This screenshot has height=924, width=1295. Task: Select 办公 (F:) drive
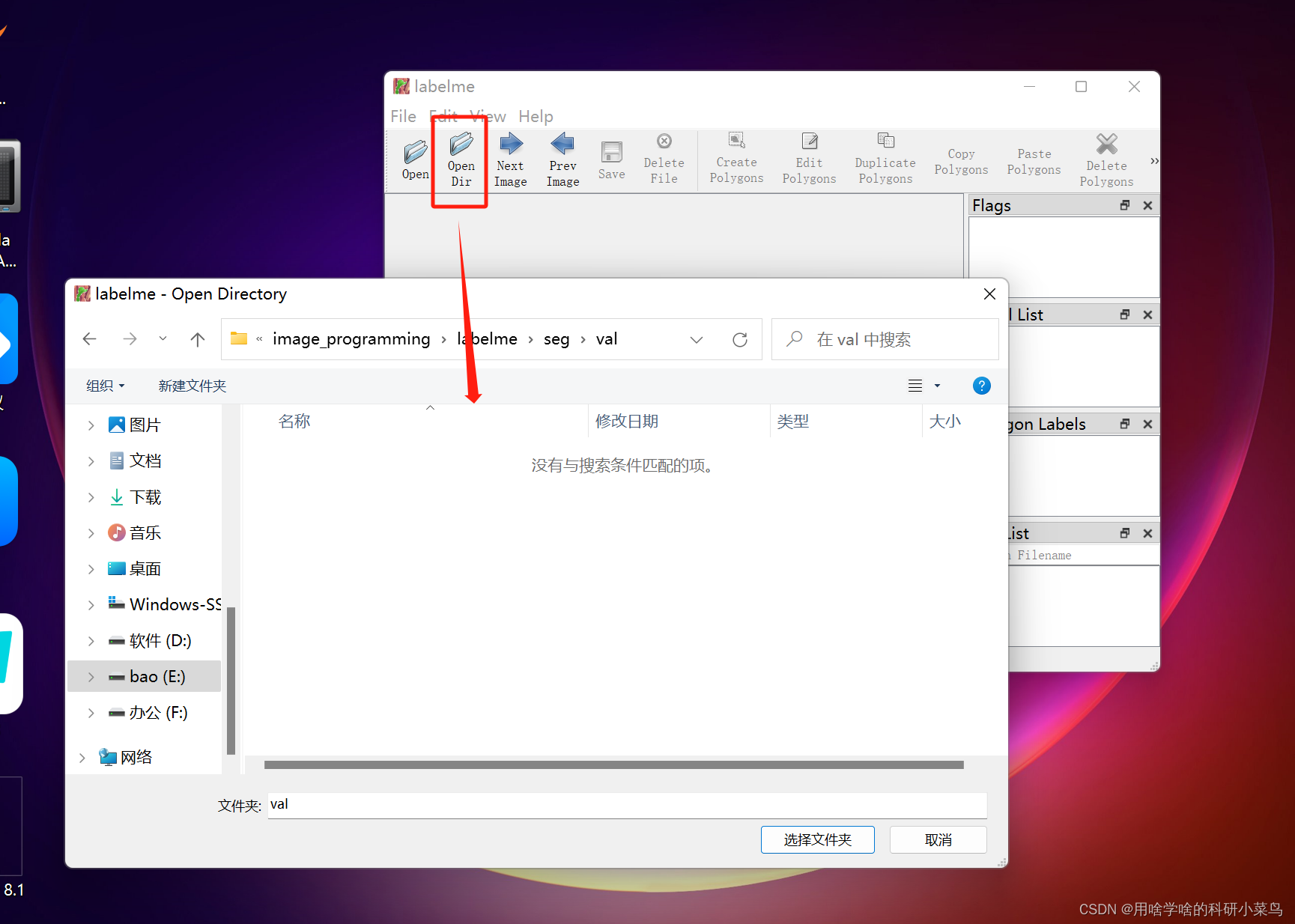click(x=157, y=713)
